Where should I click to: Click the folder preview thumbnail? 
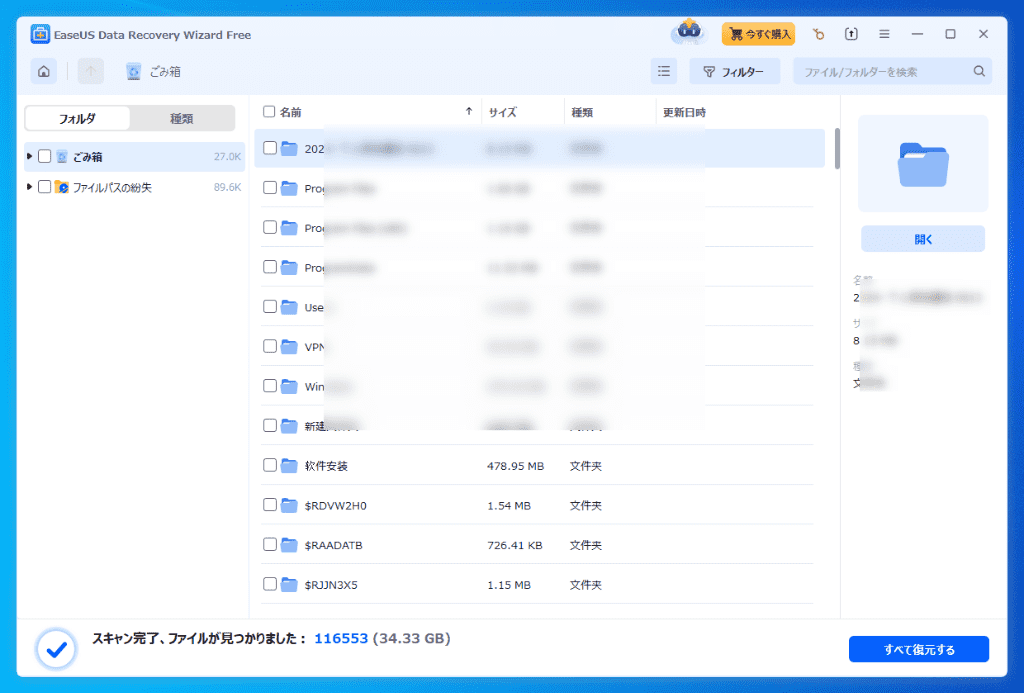coord(923,163)
